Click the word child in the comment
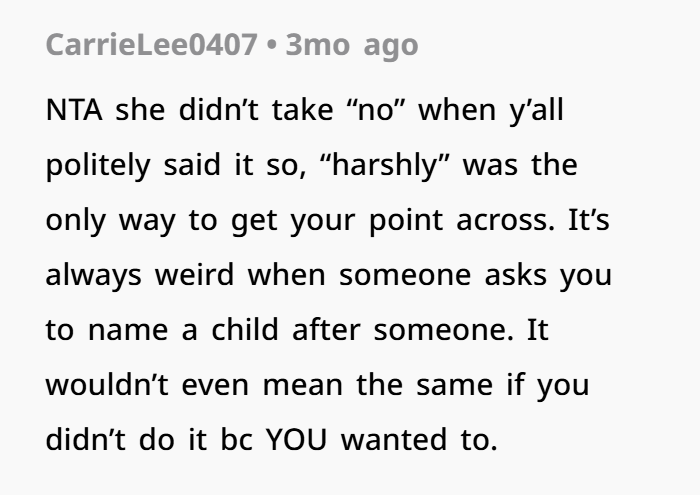Viewport: 700px width, 495px height. tap(245, 329)
